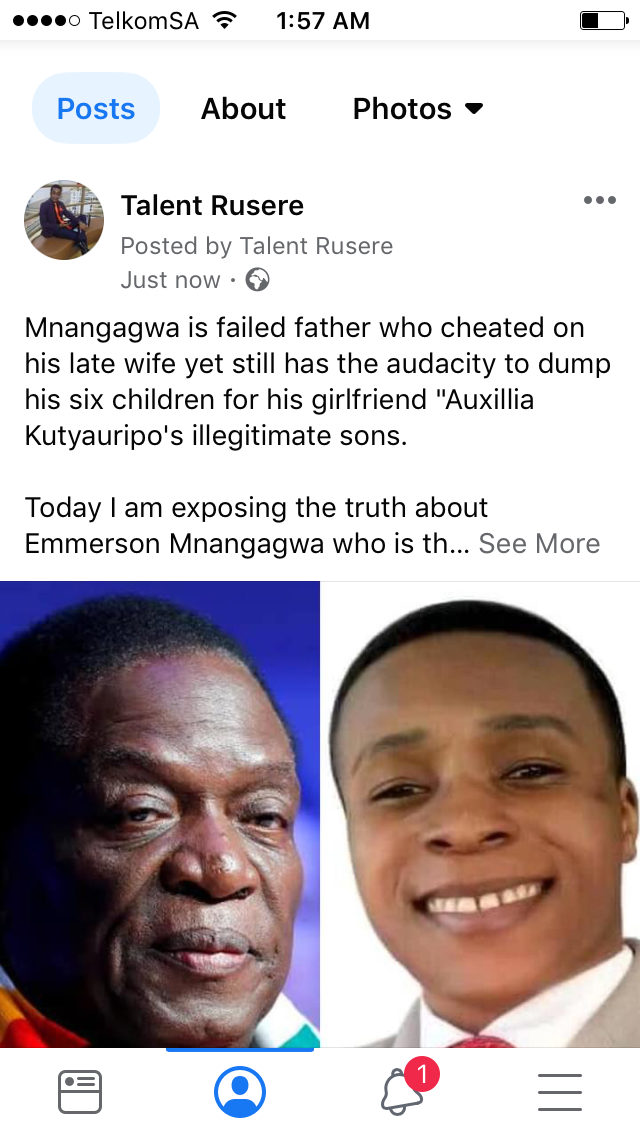Tap the battery indicator icon
The width and height of the screenshot is (640, 1136).
604,20
